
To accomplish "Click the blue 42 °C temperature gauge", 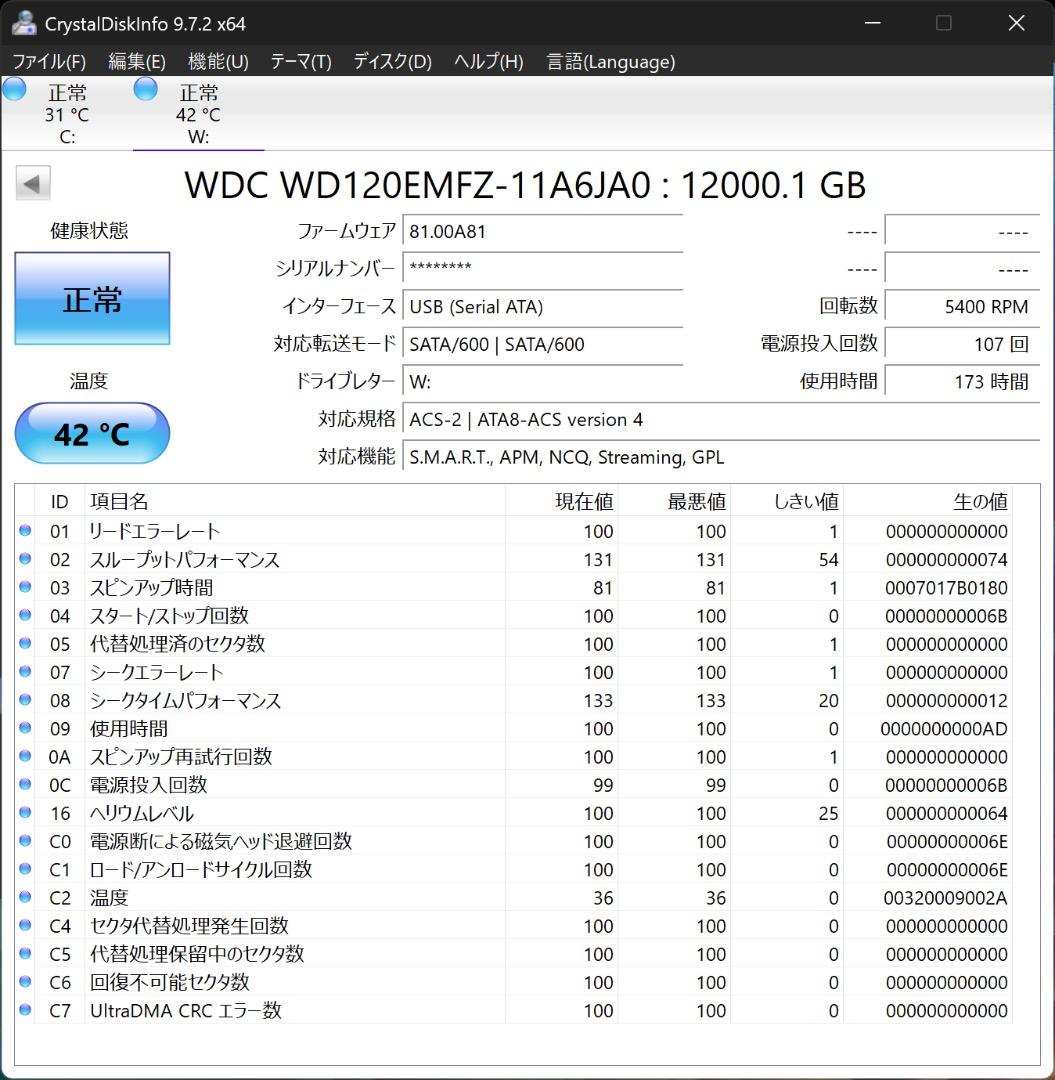I will pyautogui.click(x=92, y=433).
